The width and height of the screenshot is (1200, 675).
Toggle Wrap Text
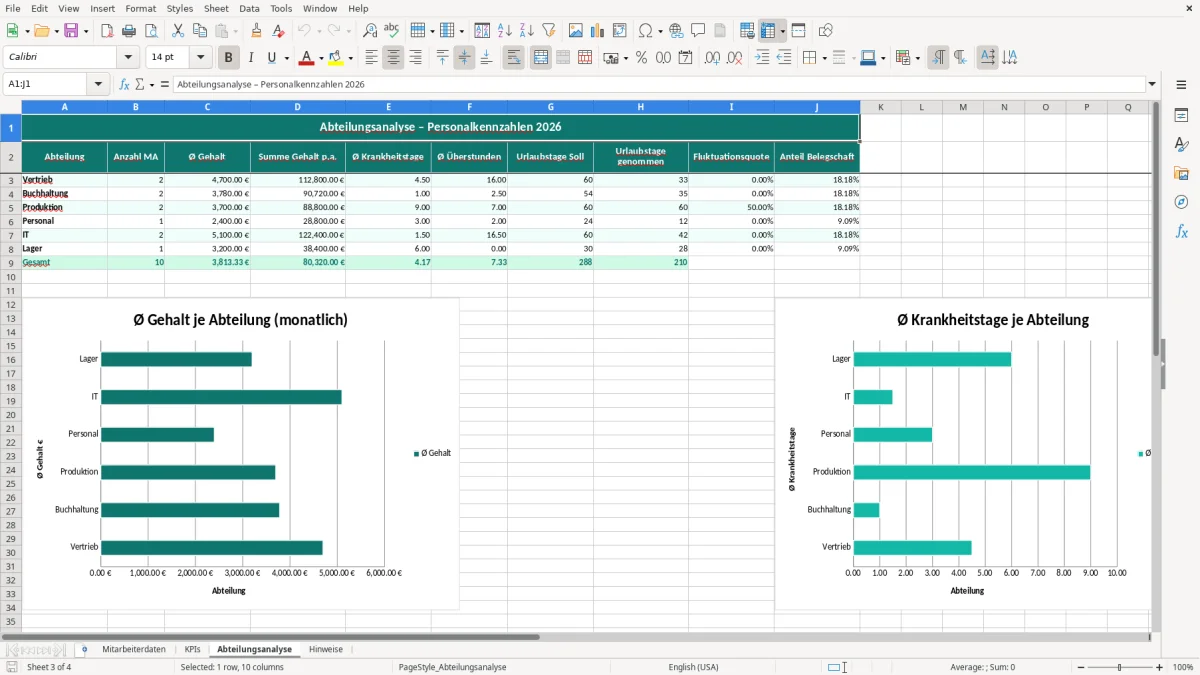click(513, 58)
